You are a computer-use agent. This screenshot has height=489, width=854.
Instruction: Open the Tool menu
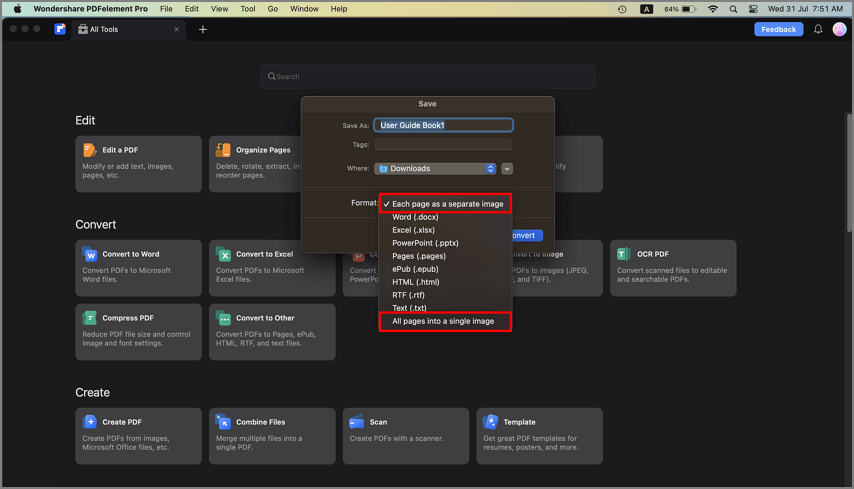tap(248, 9)
